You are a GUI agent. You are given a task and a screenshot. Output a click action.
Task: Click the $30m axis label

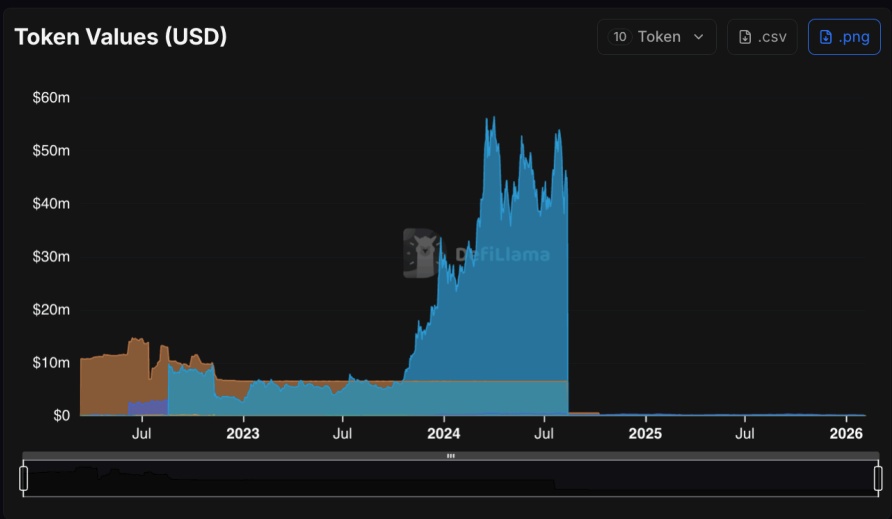[51, 257]
